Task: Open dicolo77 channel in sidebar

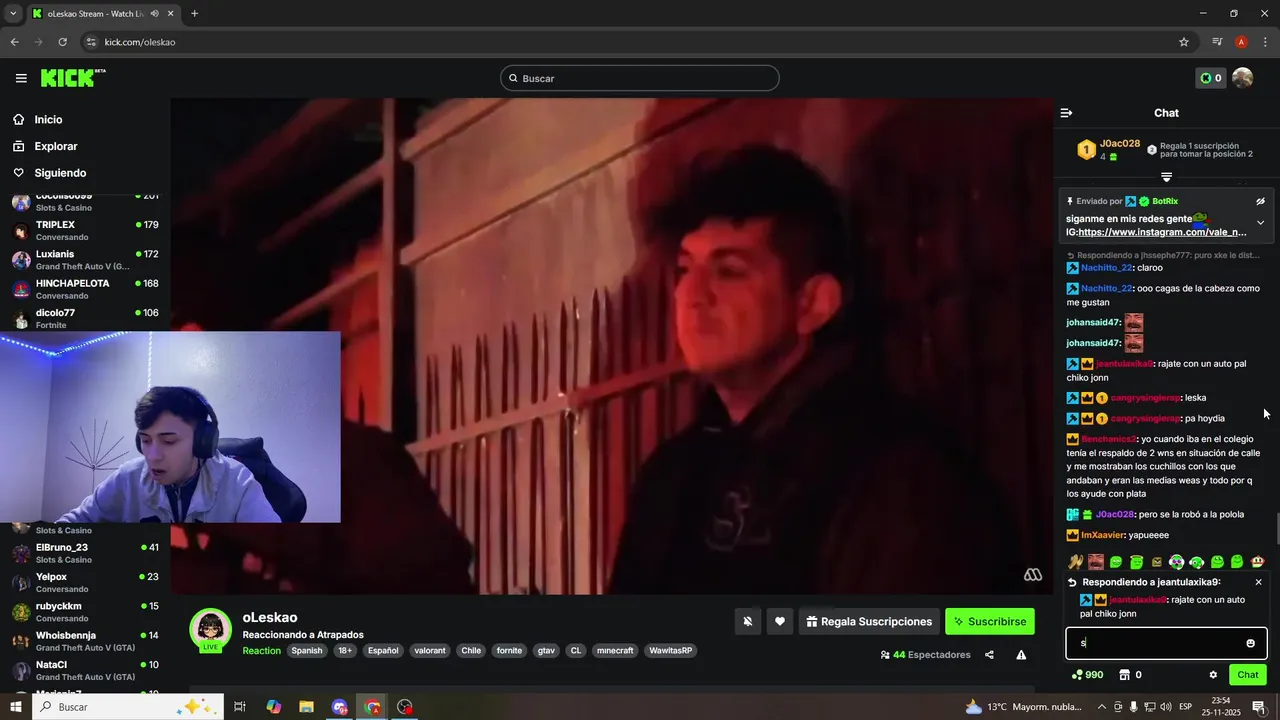Action: pos(85,318)
